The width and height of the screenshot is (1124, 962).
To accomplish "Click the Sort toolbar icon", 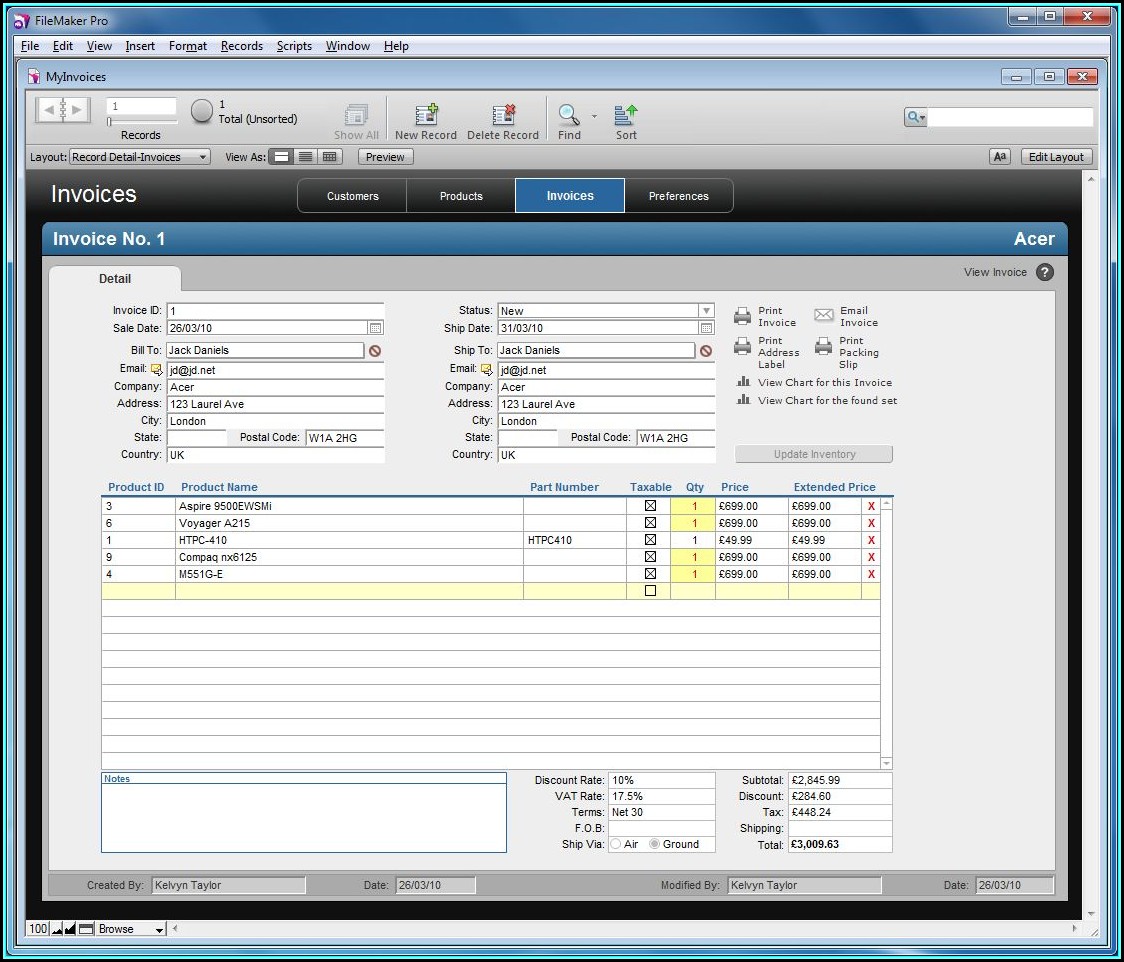I will (626, 115).
